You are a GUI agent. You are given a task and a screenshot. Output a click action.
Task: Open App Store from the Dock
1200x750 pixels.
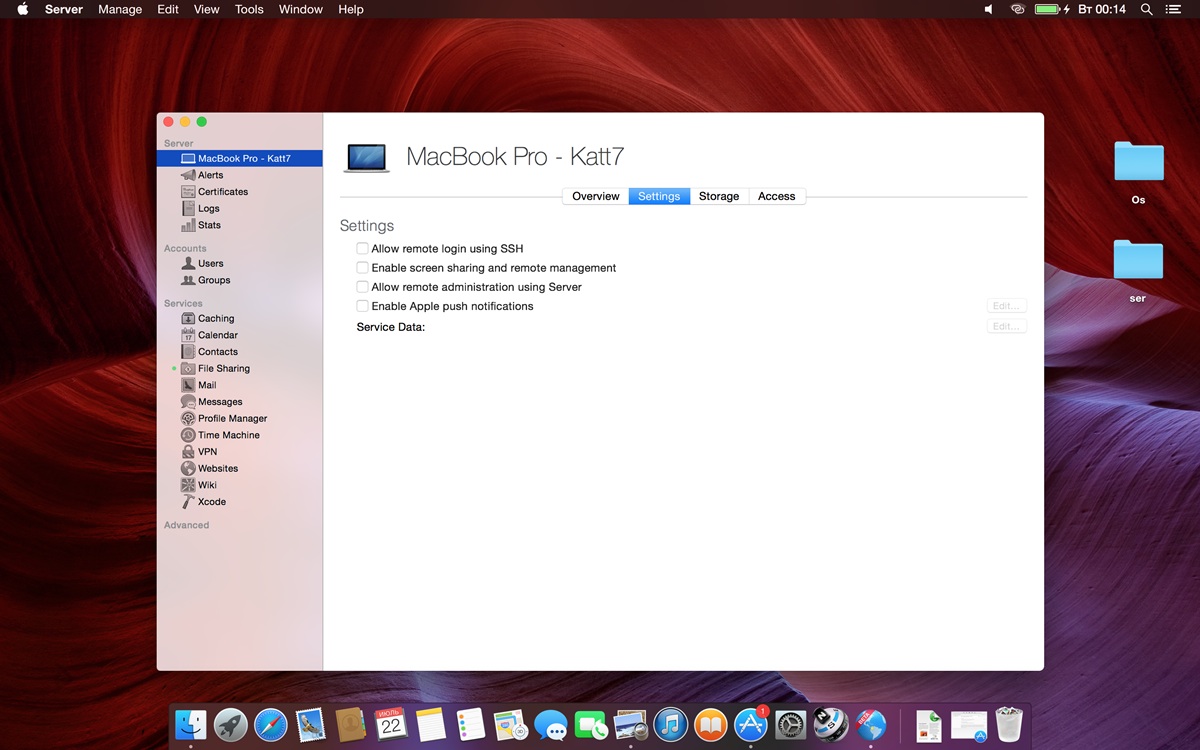(751, 725)
